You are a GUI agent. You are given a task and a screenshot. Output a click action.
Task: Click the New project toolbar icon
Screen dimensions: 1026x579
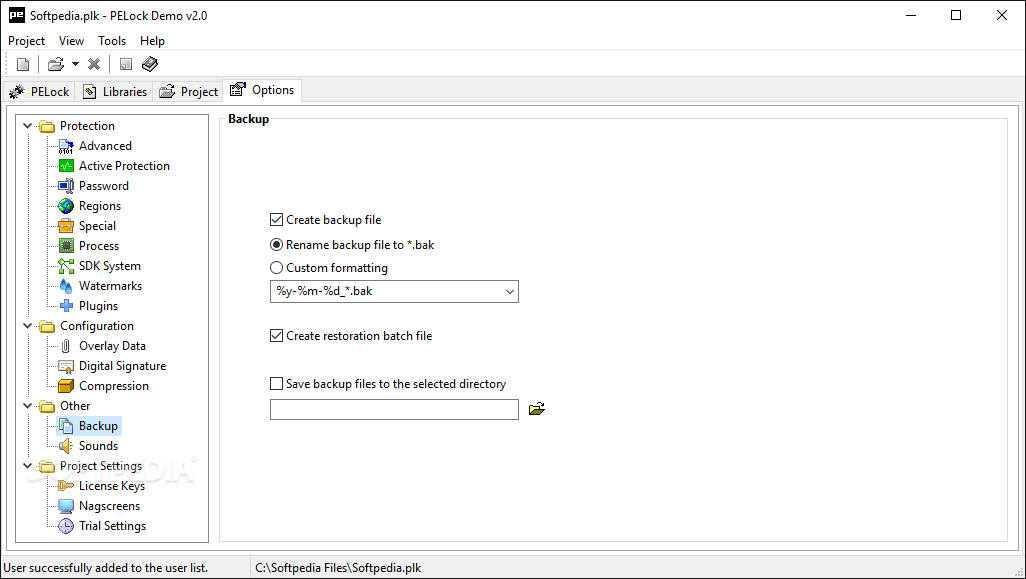(x=23, y=64)
